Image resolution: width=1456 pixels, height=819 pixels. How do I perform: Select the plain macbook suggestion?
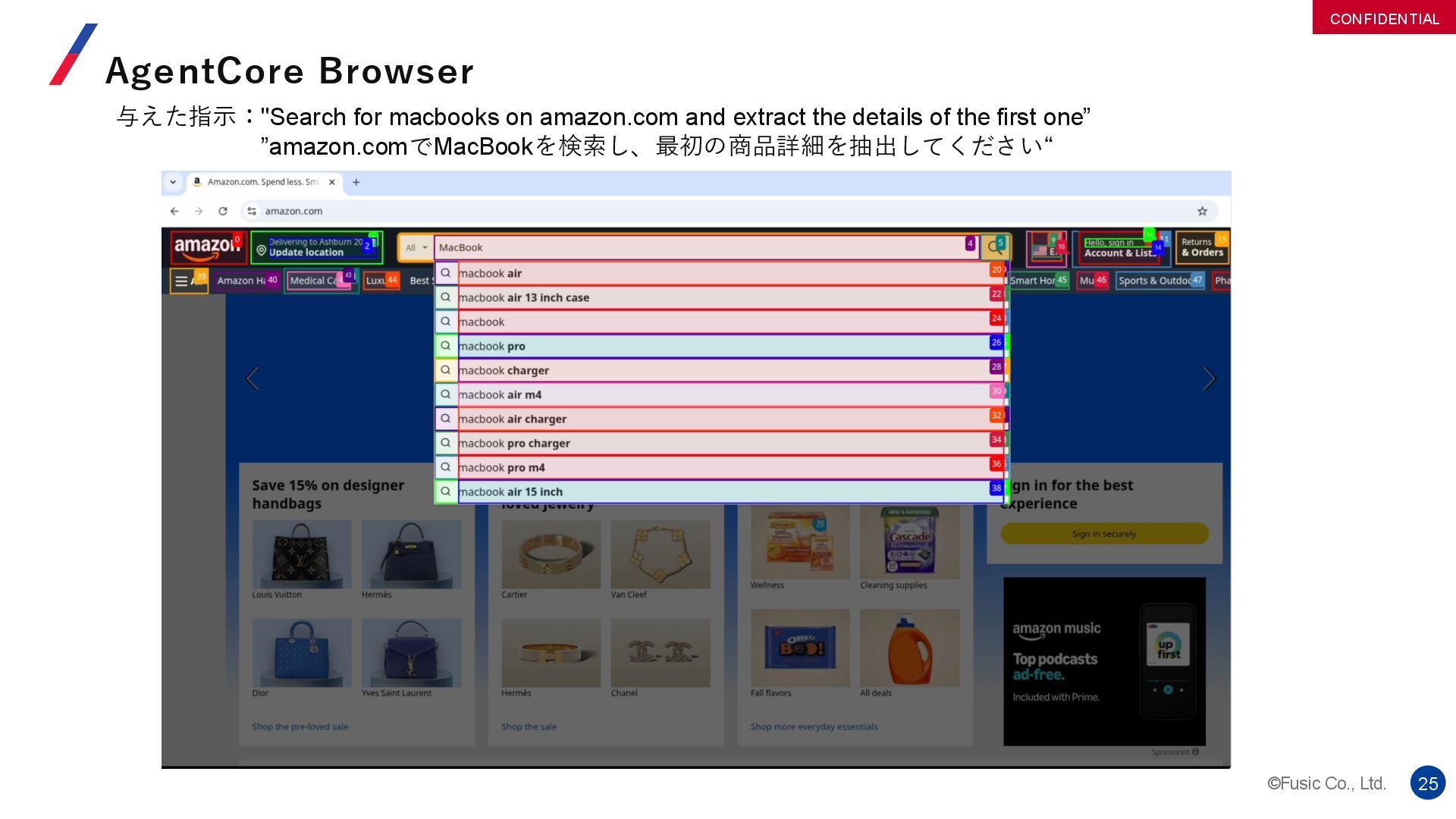[721, 322]
